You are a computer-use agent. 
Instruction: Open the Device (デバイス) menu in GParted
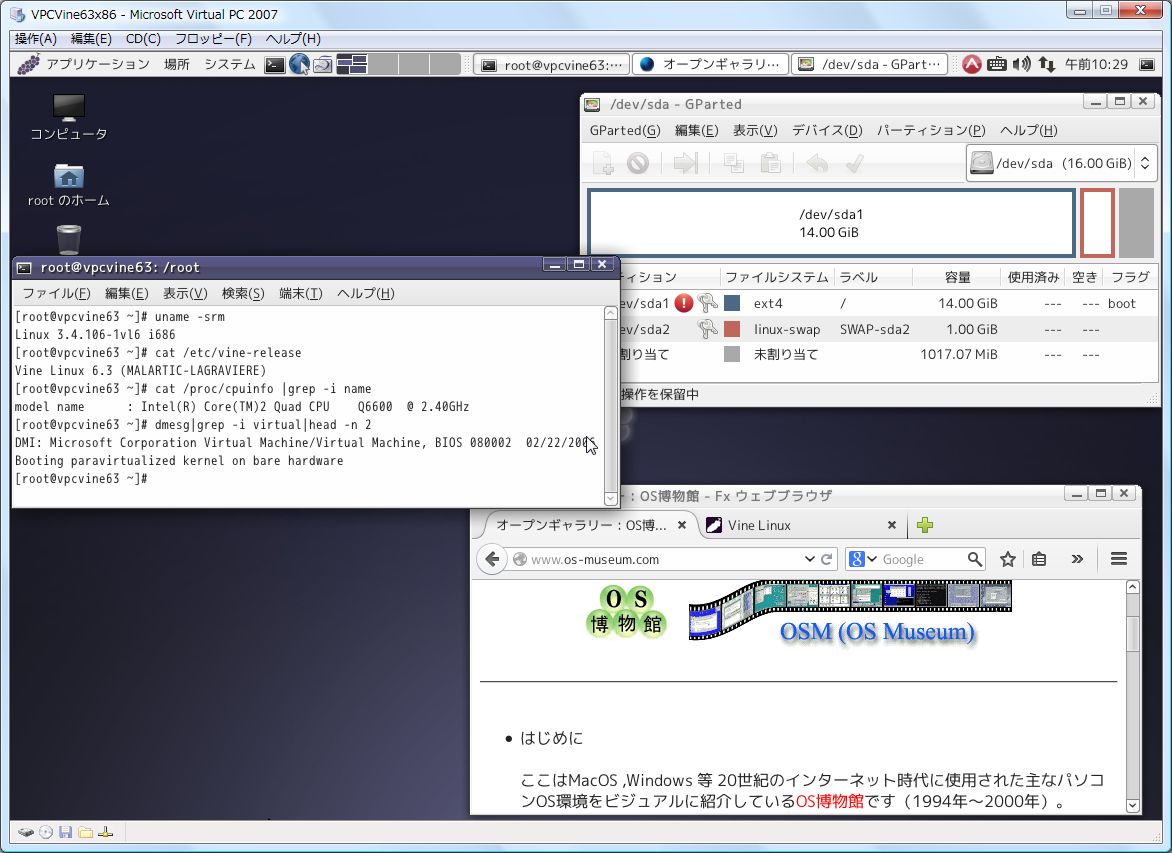(827, 130)
